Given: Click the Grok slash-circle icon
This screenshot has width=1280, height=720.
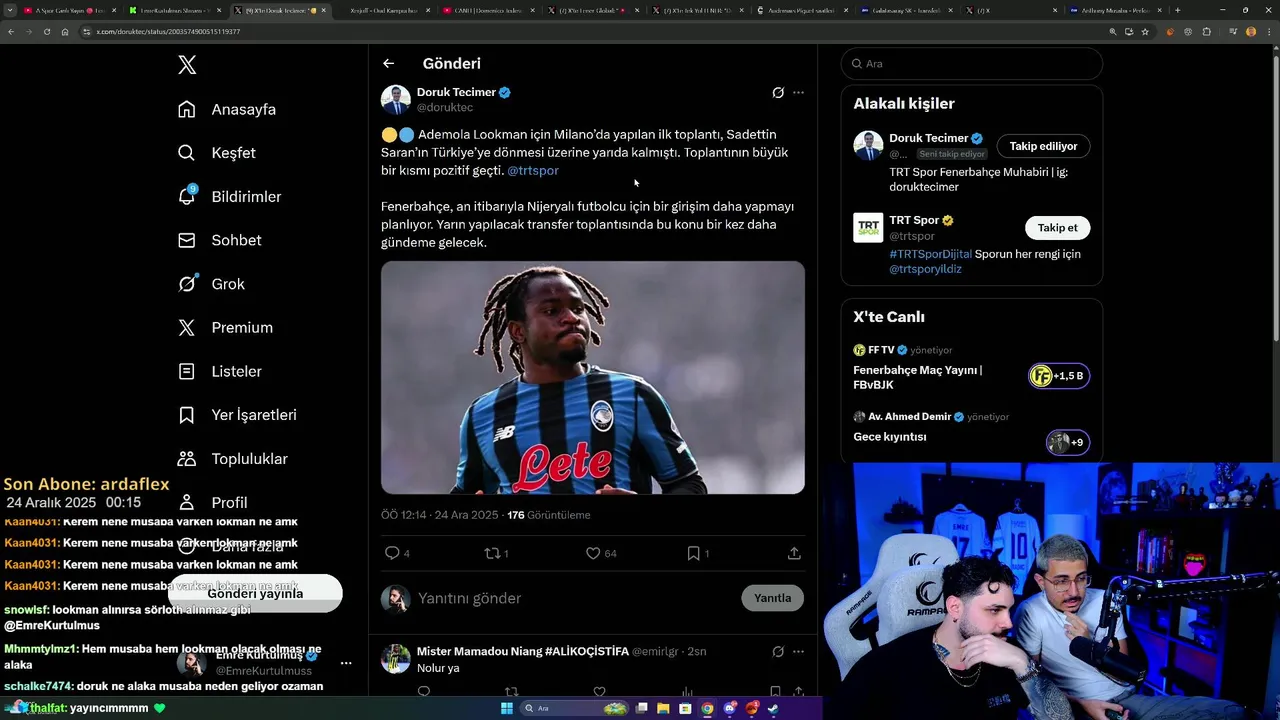Looking at the screenshot, I should pos(187,284).
